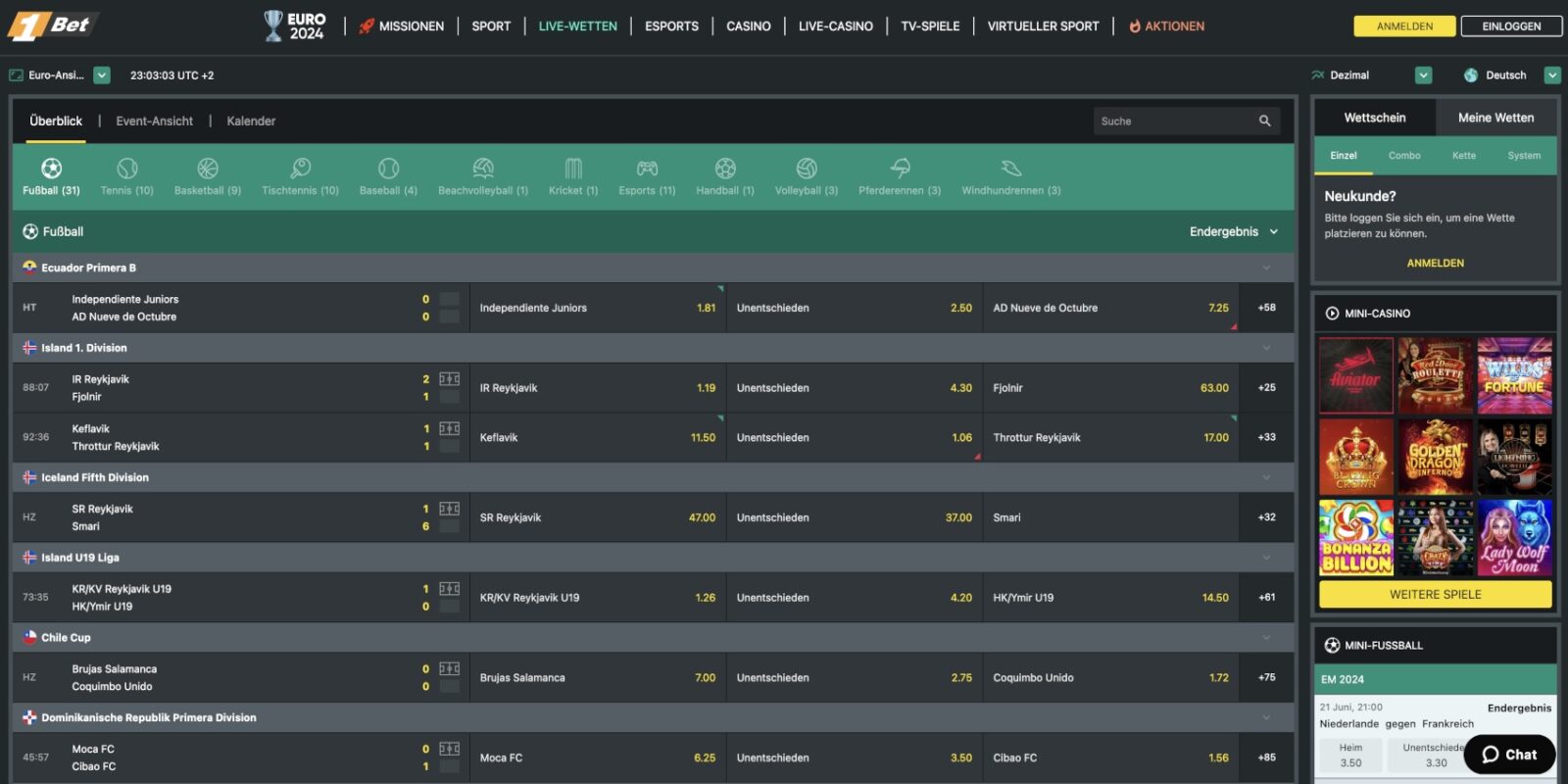Collapse the Chile Cup section

click(1266, 638)
